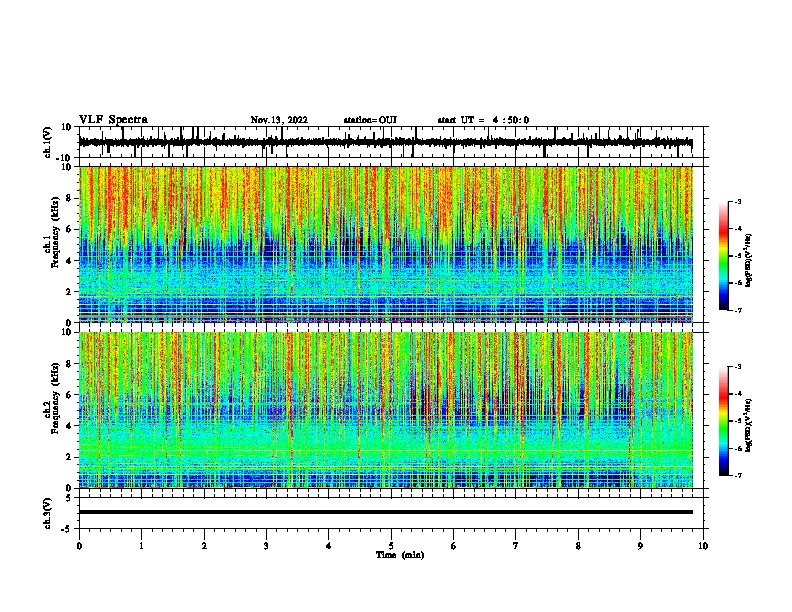Click the "8" kHz tick of ch.1 spectrogram
792x612 pixels.
[x=70, y=198]
